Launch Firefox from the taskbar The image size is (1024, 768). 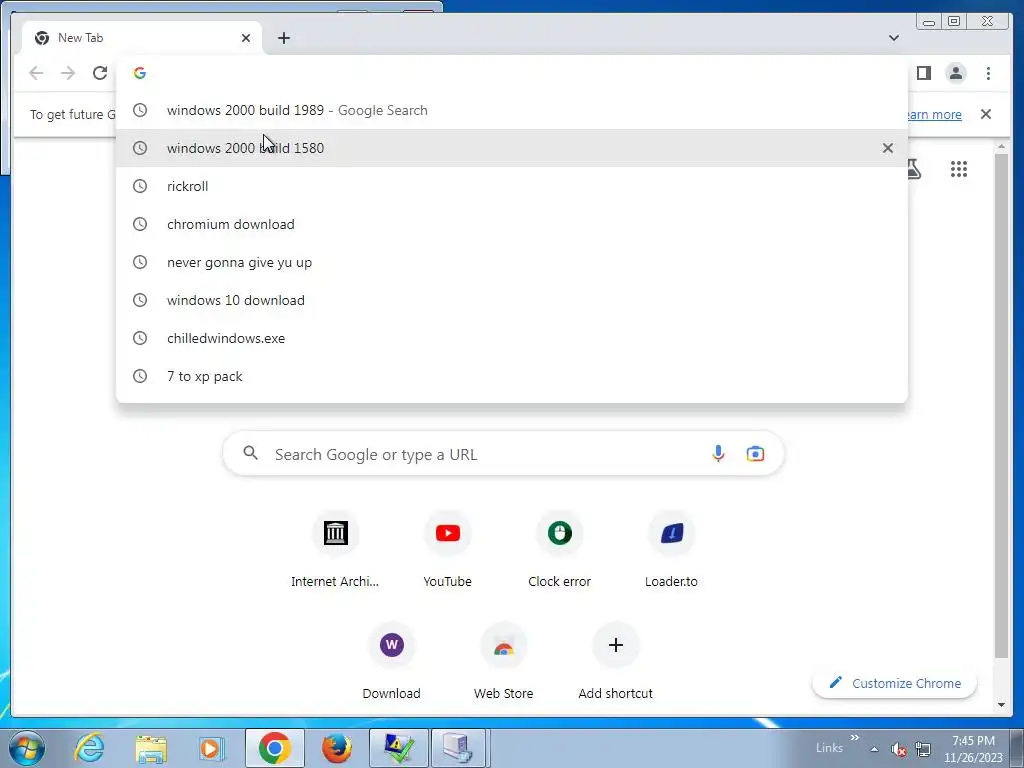[337, 748]
